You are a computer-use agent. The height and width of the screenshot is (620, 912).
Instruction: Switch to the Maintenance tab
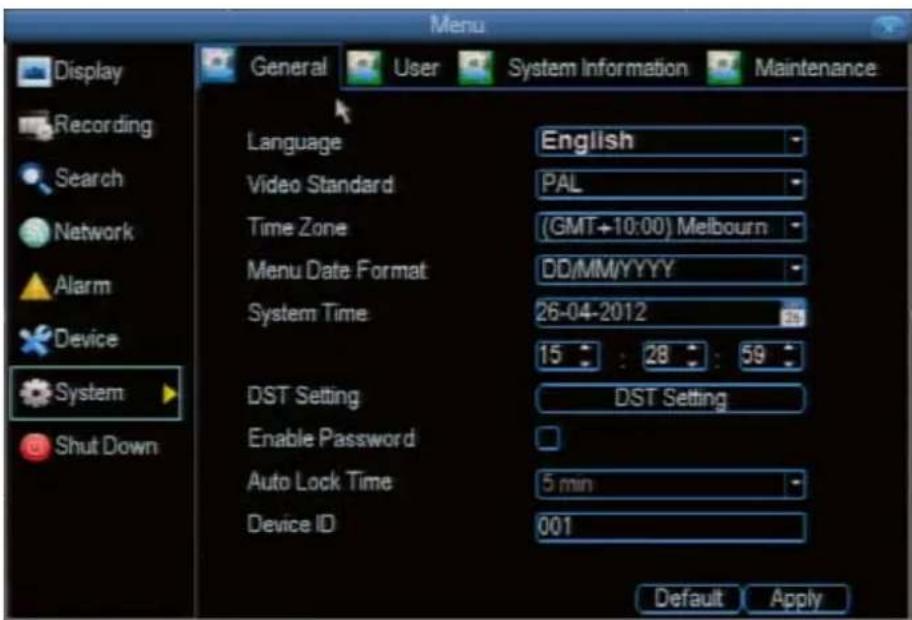tap(792, 68)
